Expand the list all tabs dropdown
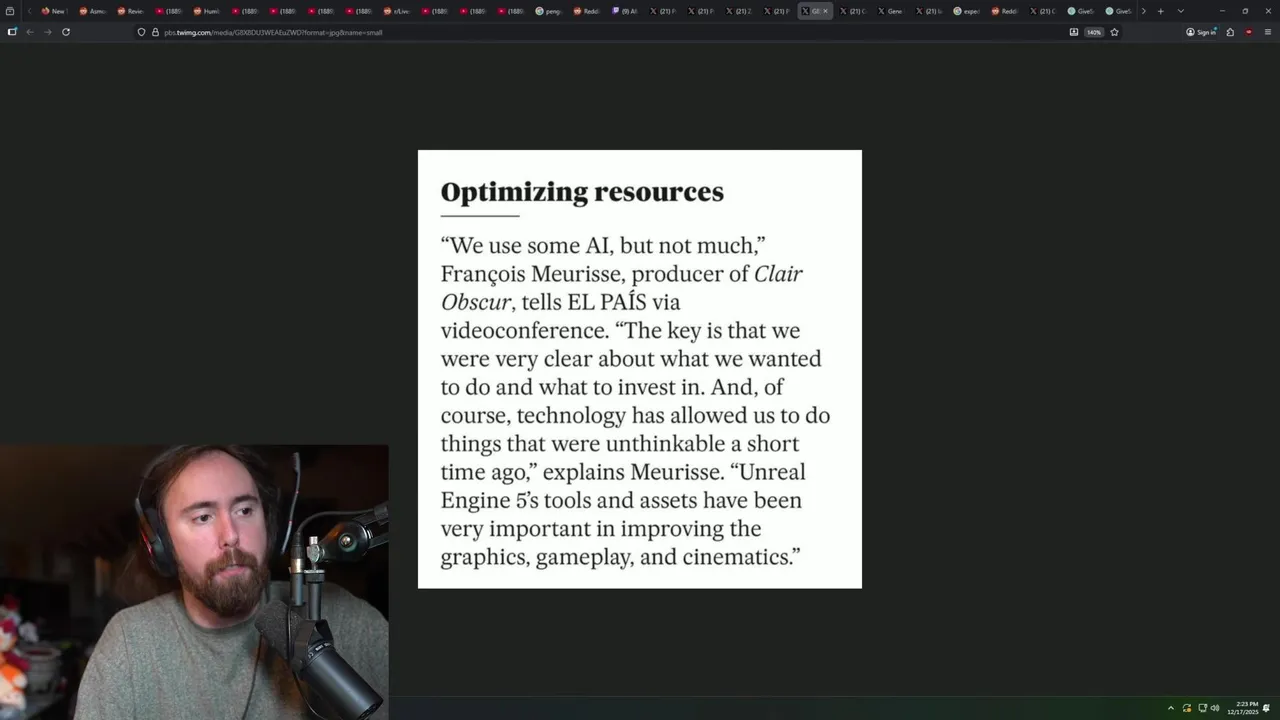The height and width of the screenshot is (720, 1280). click(1180, 11)
